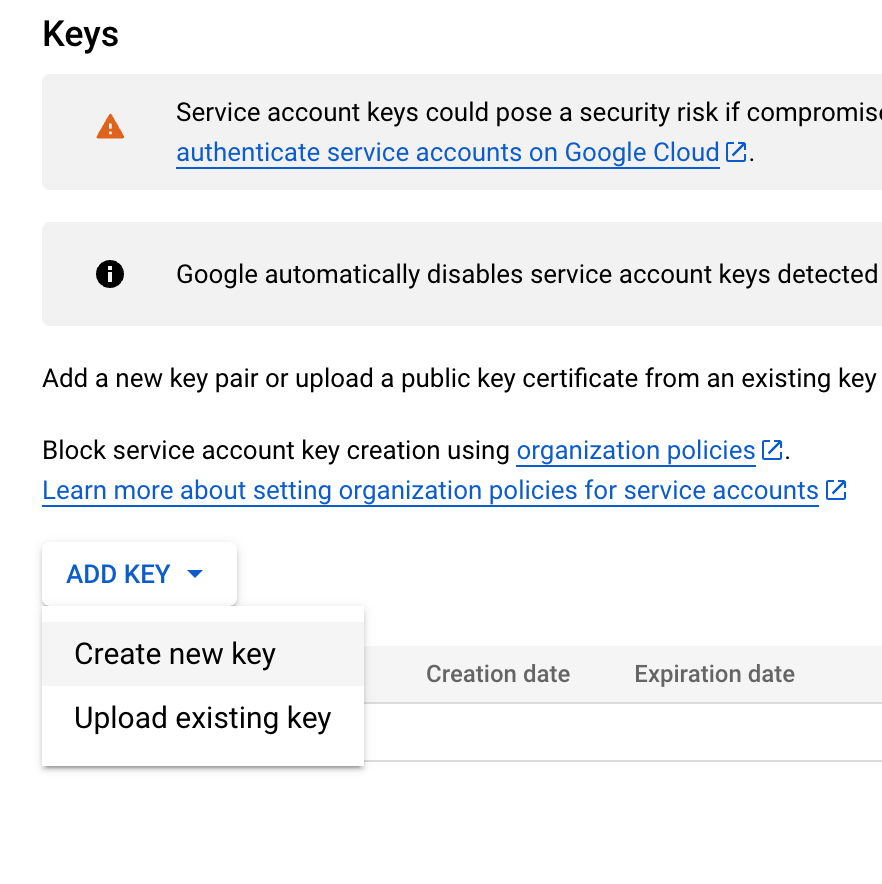Viewport: 882px width, 884px height.
Task: Click the orange warning triangle icon
Action: (x=110, y=127)
